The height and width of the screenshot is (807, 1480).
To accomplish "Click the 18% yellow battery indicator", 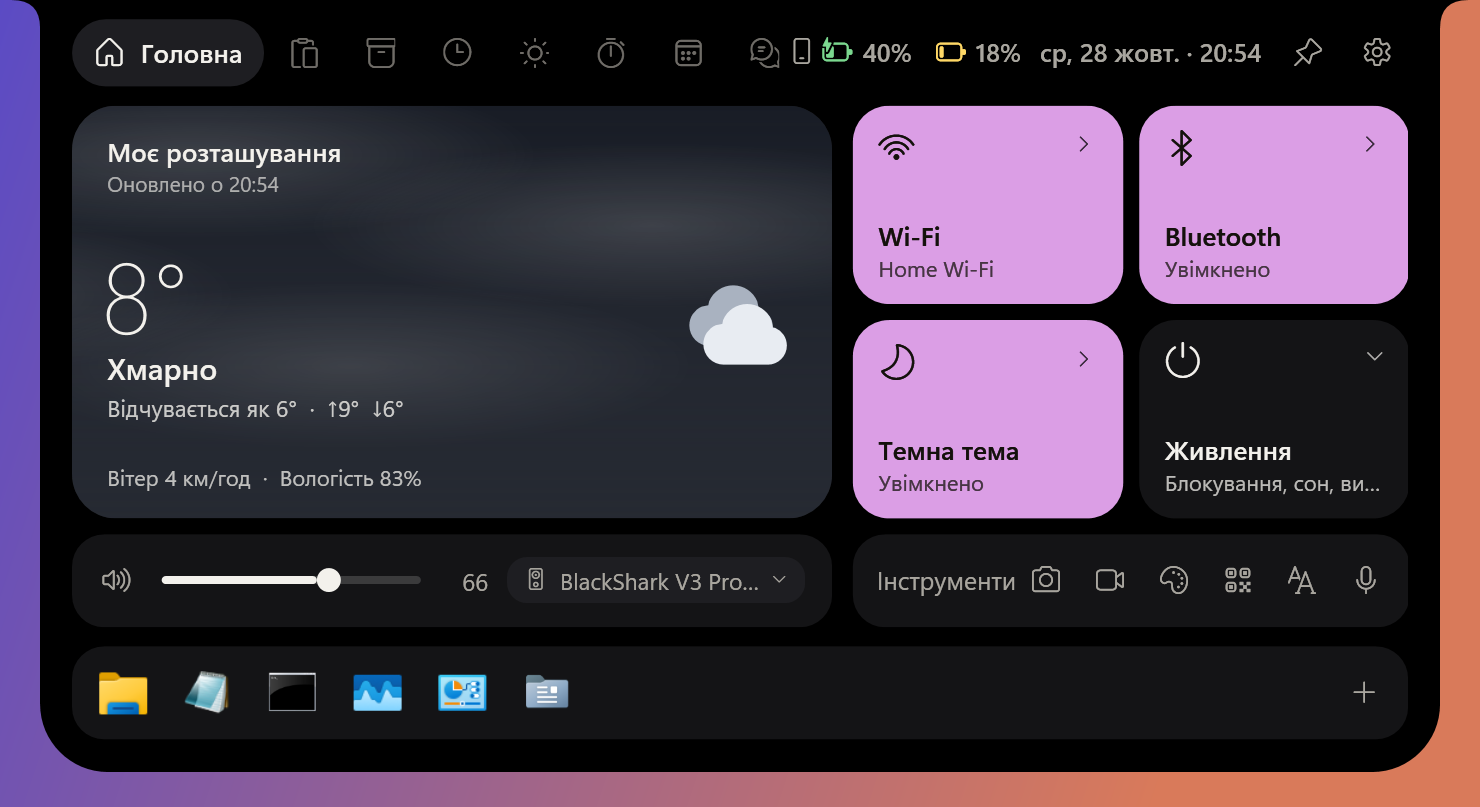I will click(978, 53).
